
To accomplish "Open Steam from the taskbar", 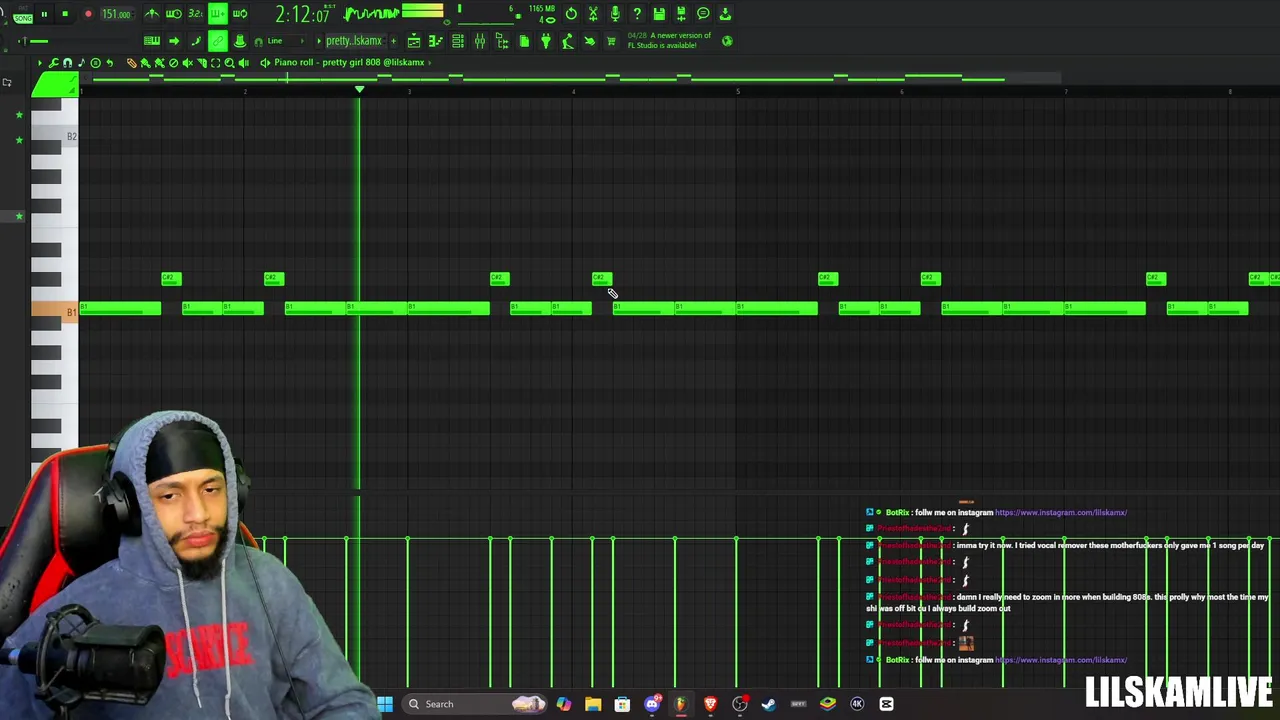I will pyautogui.click(x=768, y=704).
